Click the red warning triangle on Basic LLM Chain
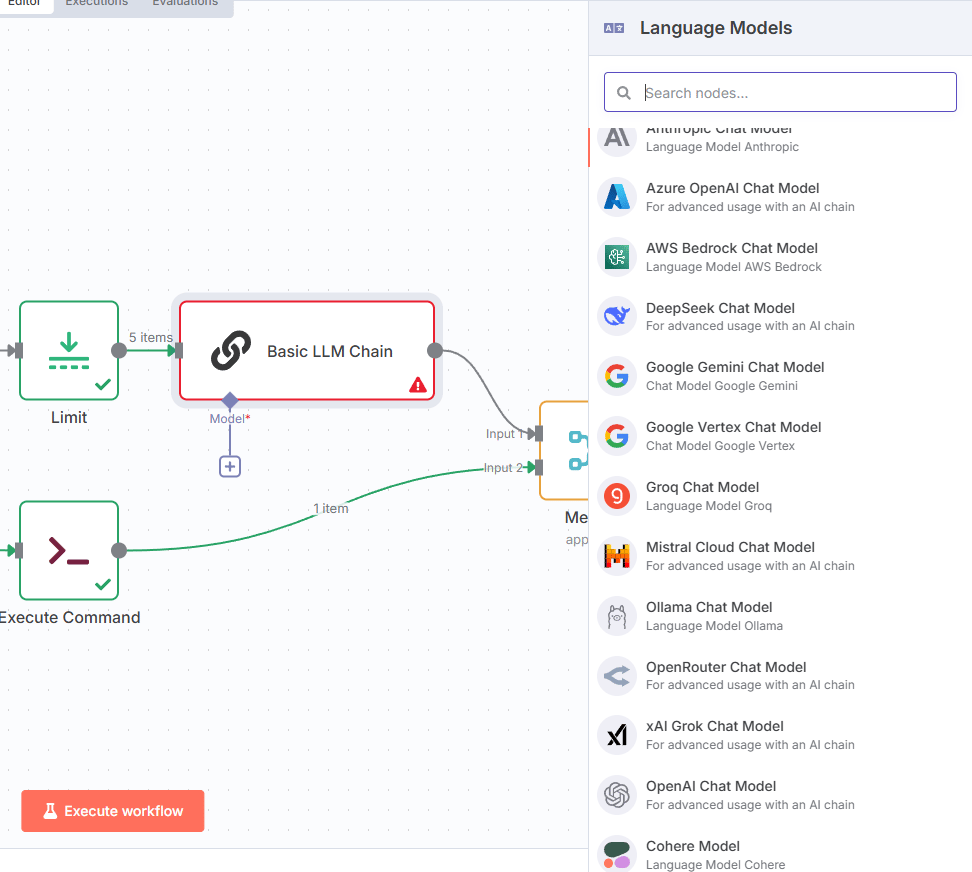The height and width of the screenshot is (872, 972). point(418,385)
